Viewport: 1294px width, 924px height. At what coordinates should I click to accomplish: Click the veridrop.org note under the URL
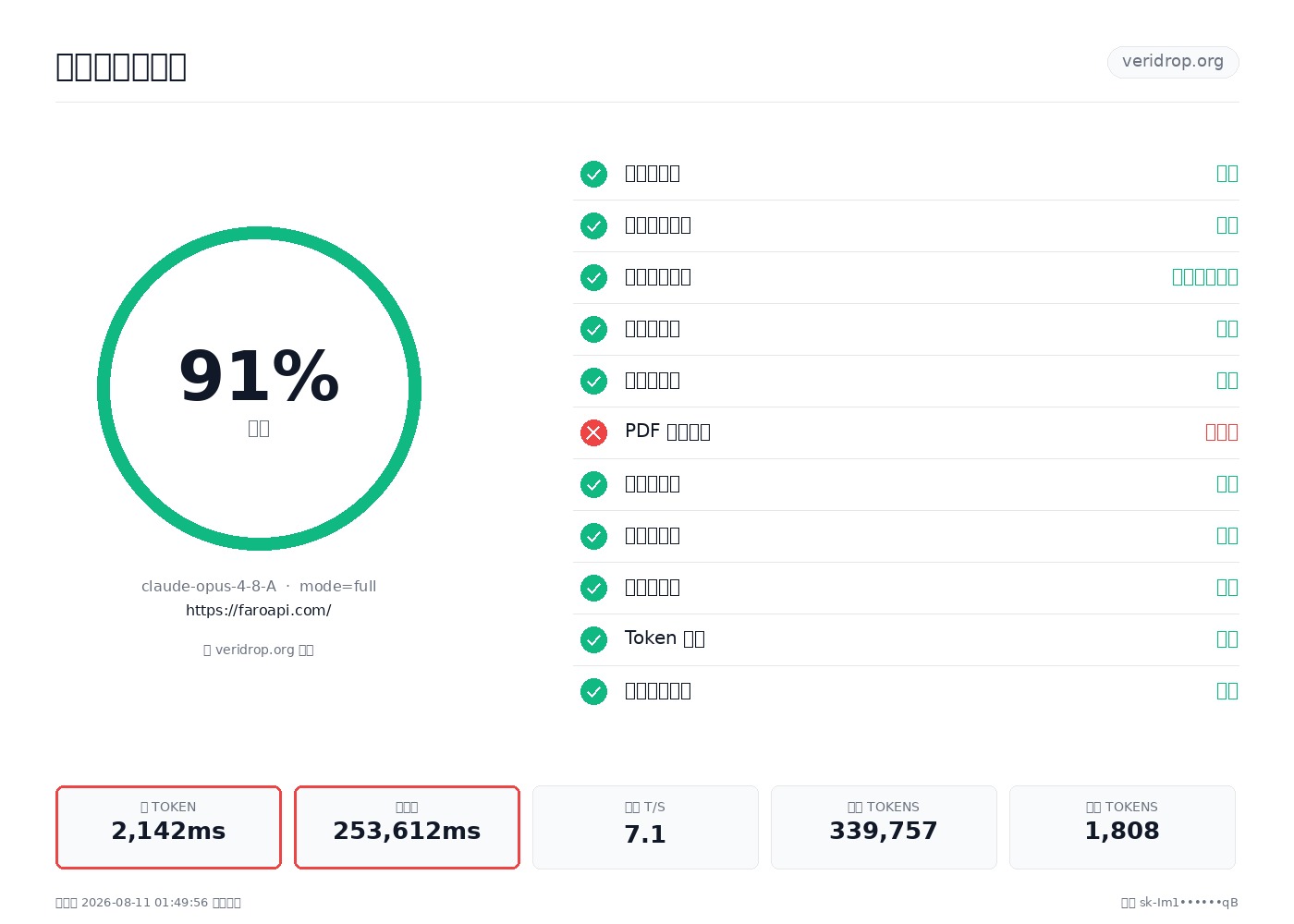(x=259, y=650)
